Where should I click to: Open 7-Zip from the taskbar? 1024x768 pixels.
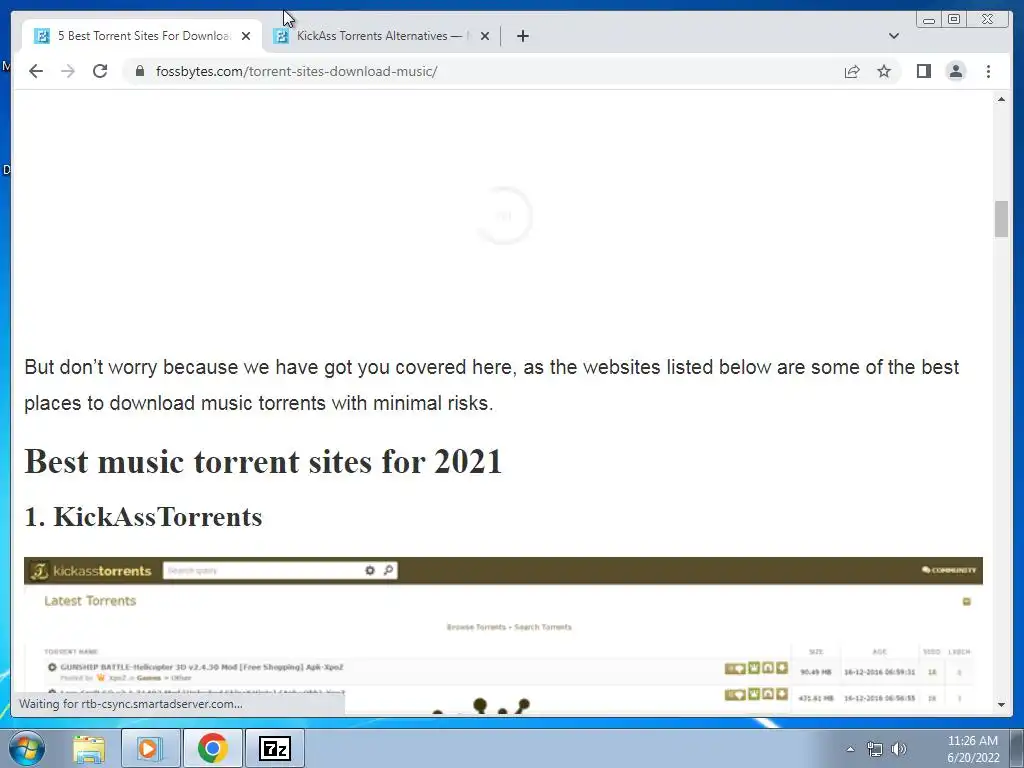click(274, 748)
